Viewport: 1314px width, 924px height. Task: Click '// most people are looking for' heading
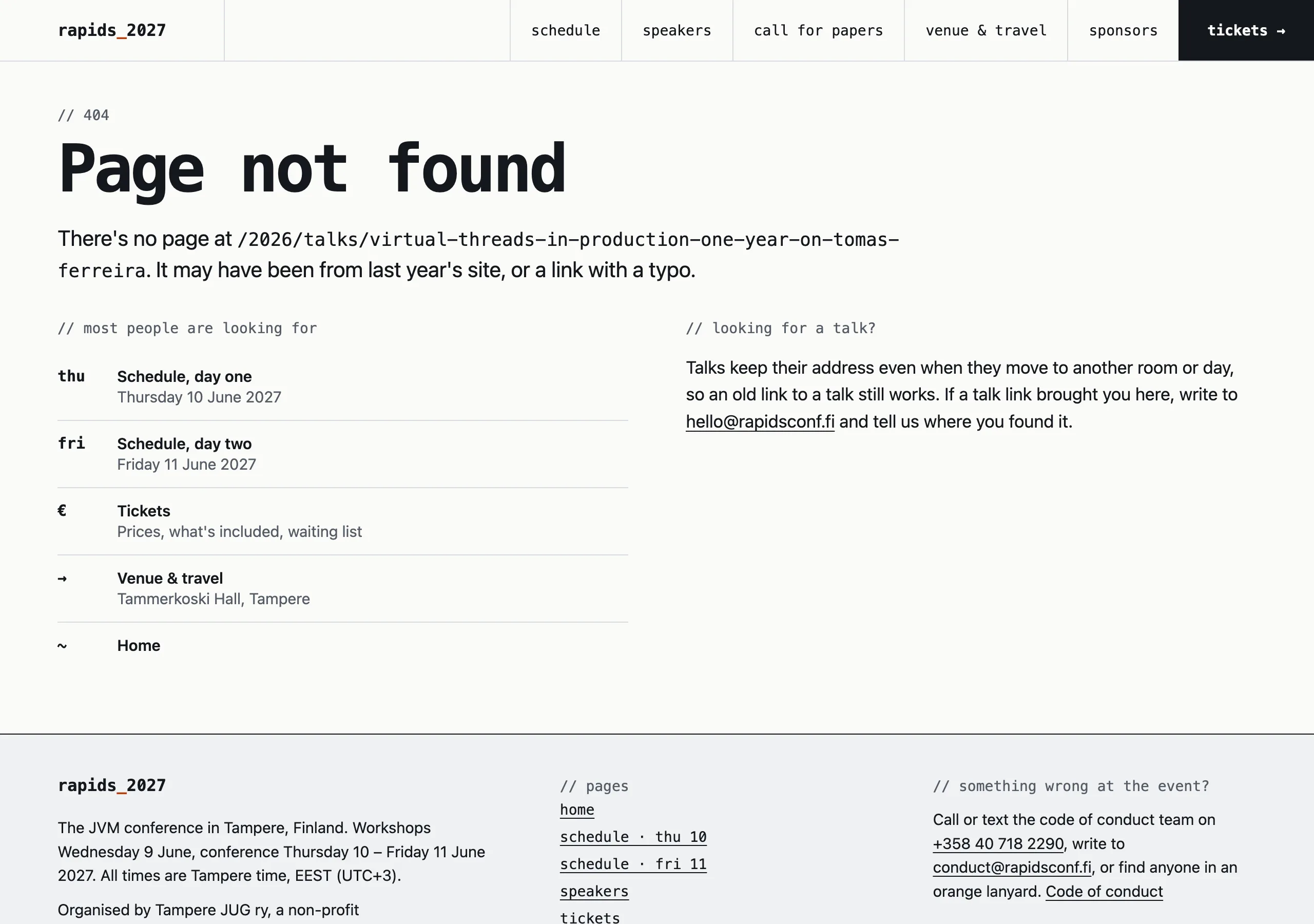tap(187, 328)
